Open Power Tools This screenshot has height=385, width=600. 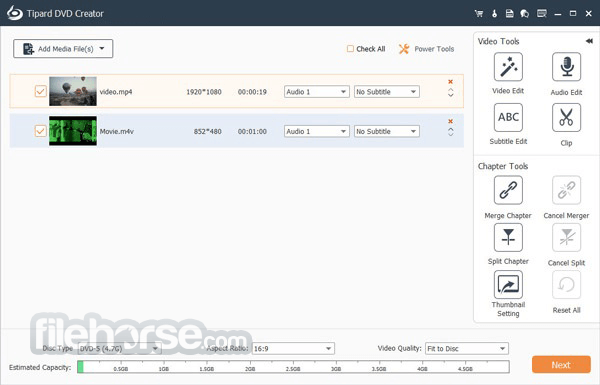(x=426, y=49)
